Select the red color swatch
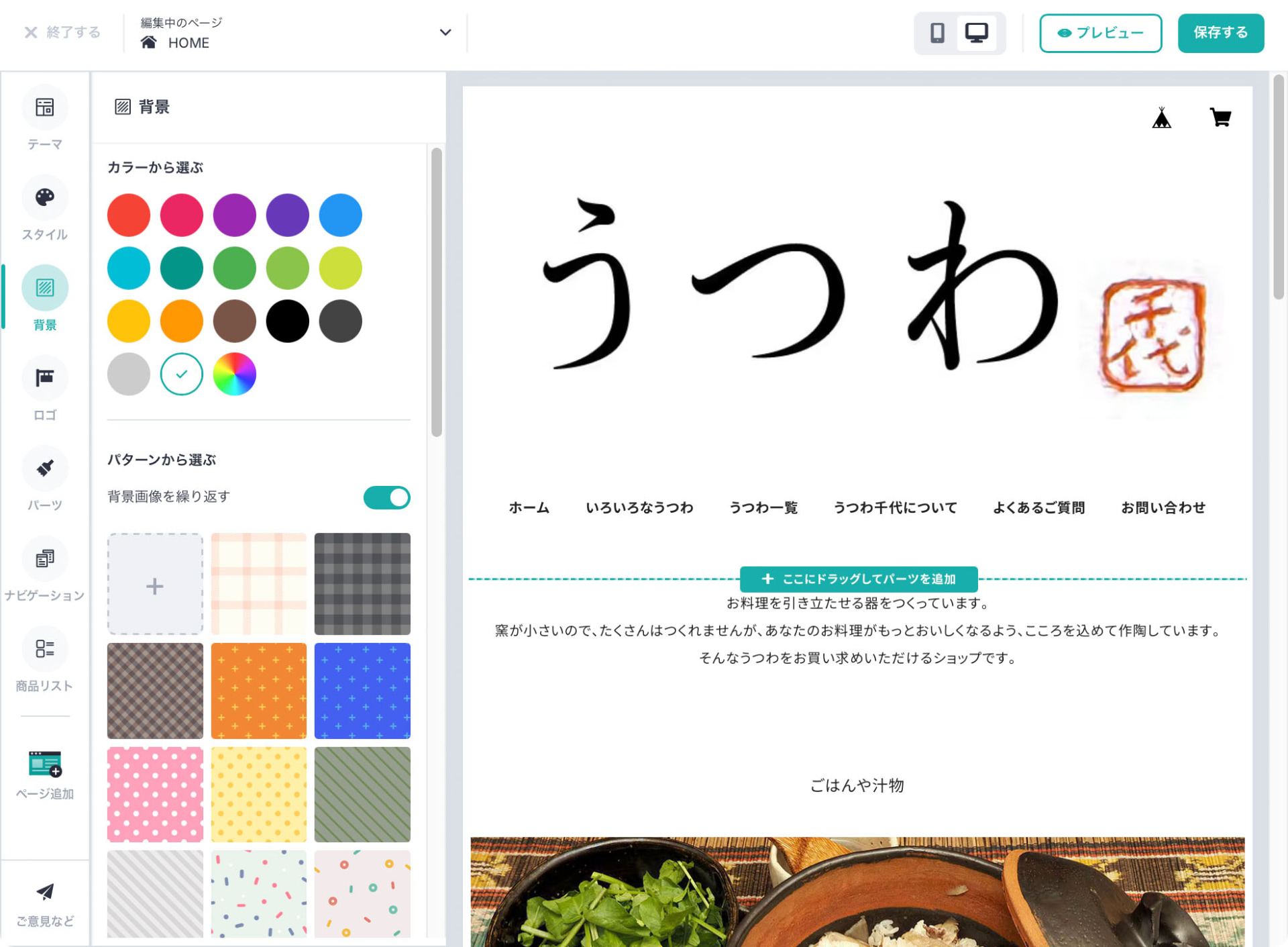Viewport: 1288px width, 947px height. tap(129, 215)
